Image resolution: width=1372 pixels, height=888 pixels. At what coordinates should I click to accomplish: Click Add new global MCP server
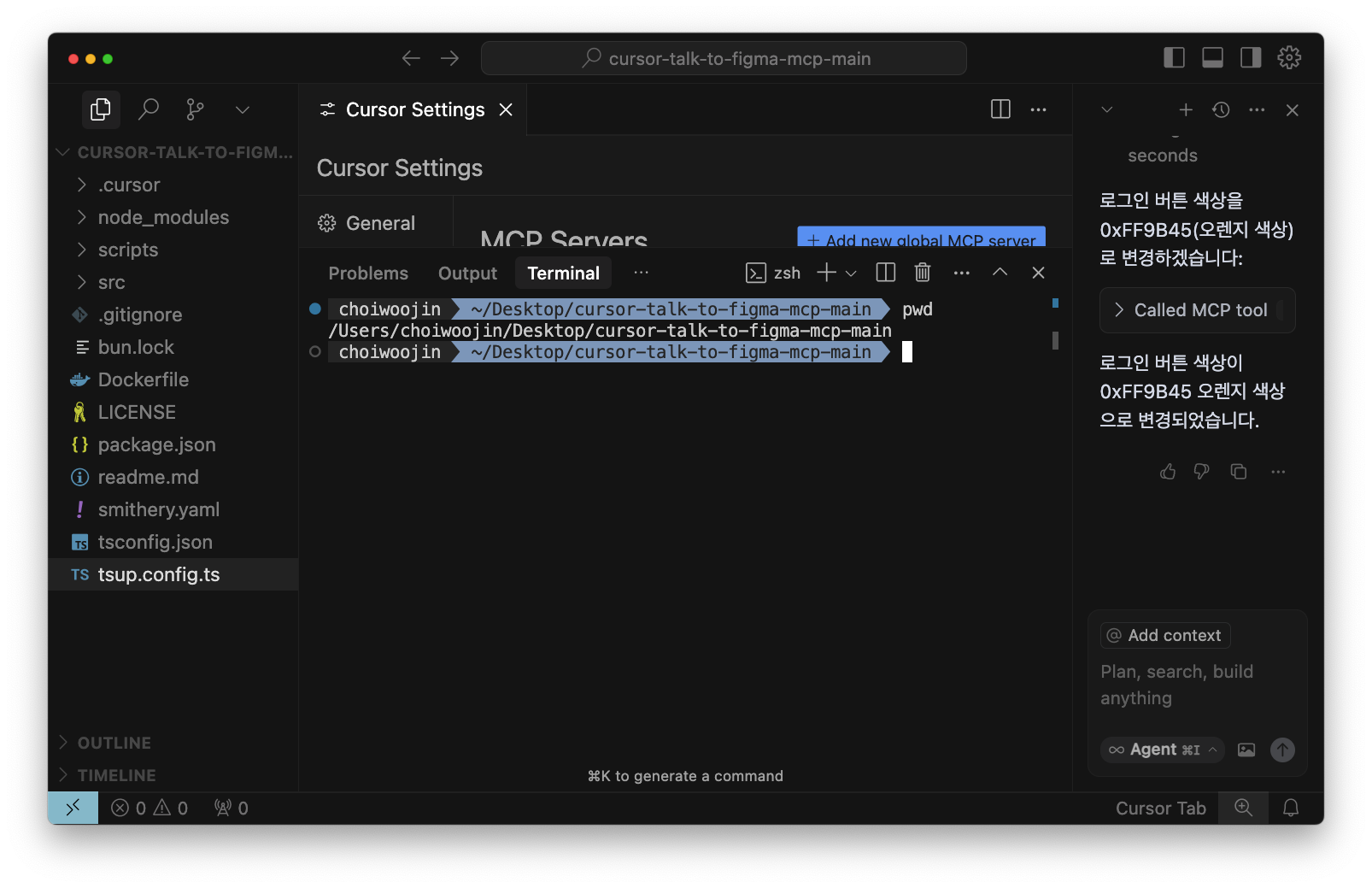pyautogui.click(x=921, y=238)
